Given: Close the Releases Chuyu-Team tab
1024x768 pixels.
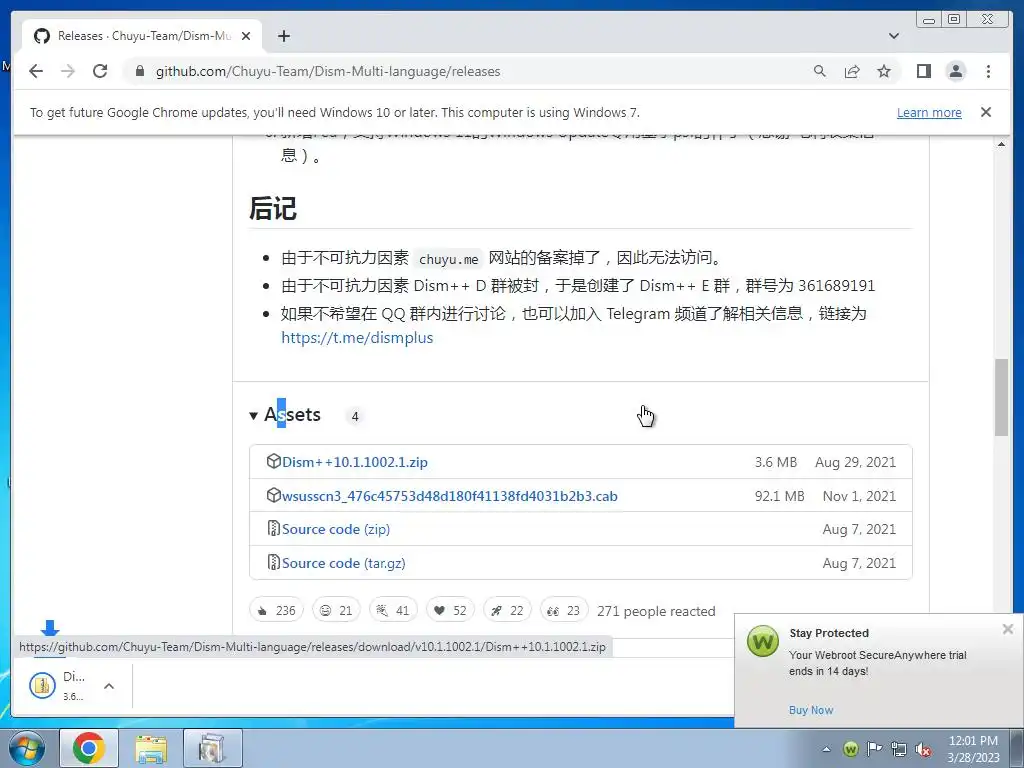Looking at the screenshot, I should (246, 36).
